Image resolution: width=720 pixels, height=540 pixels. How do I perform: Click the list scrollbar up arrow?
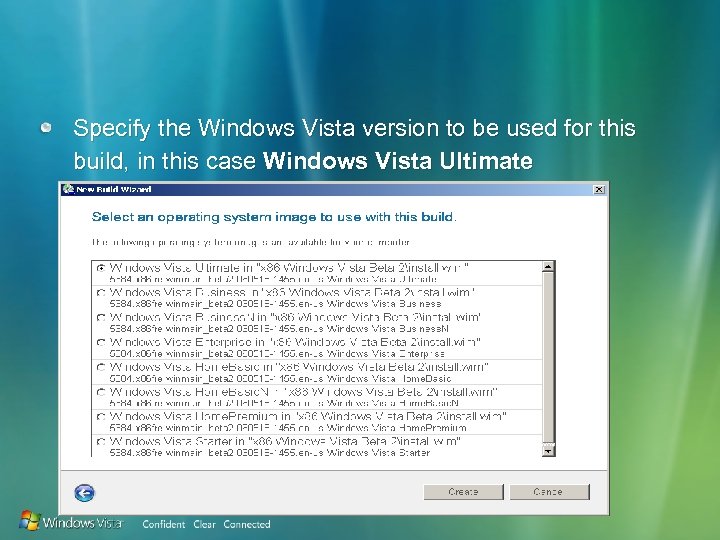click(x=548, y=266)
